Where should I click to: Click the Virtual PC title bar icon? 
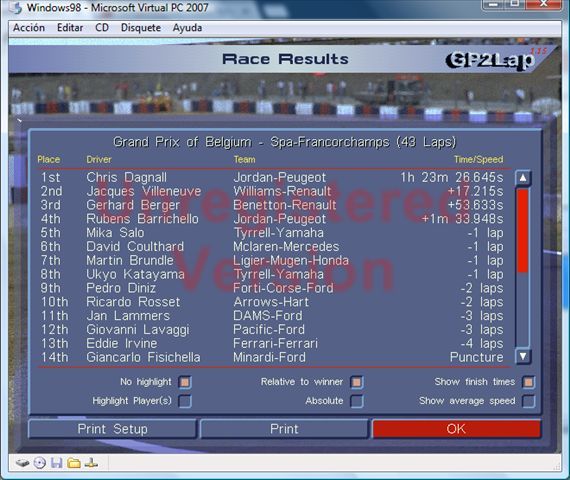(16, 8)
